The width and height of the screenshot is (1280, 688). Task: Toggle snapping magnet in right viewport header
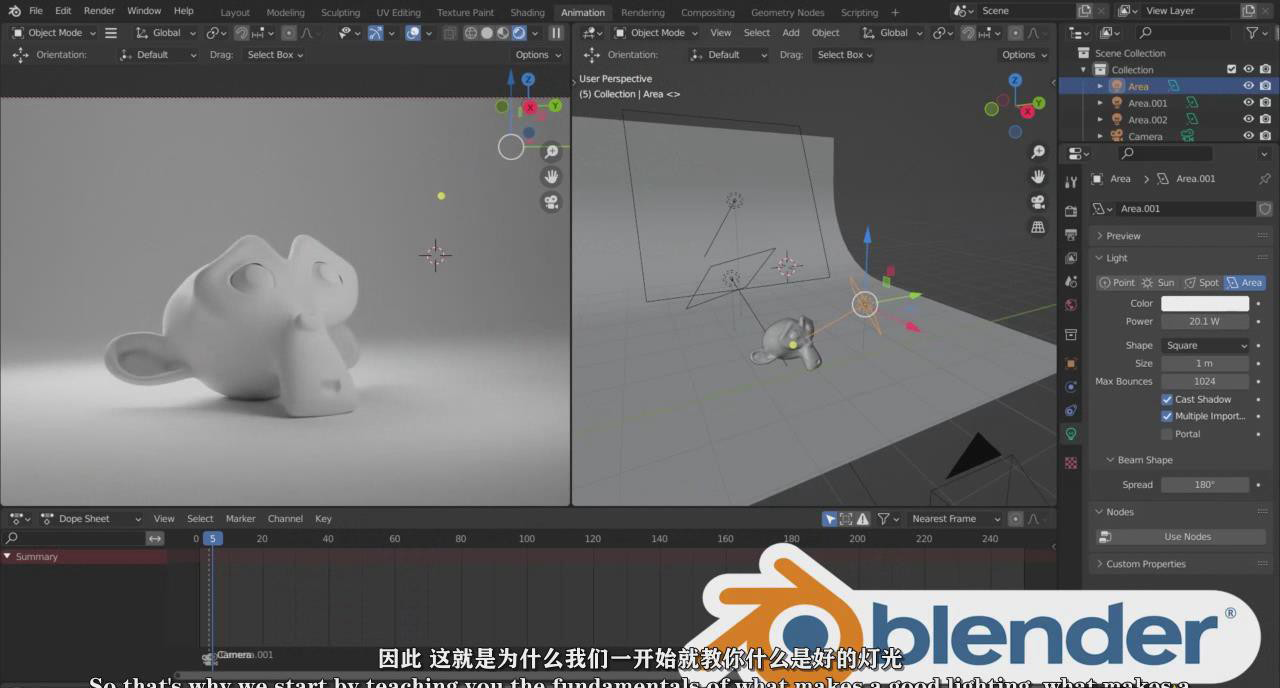pos(968,33)
